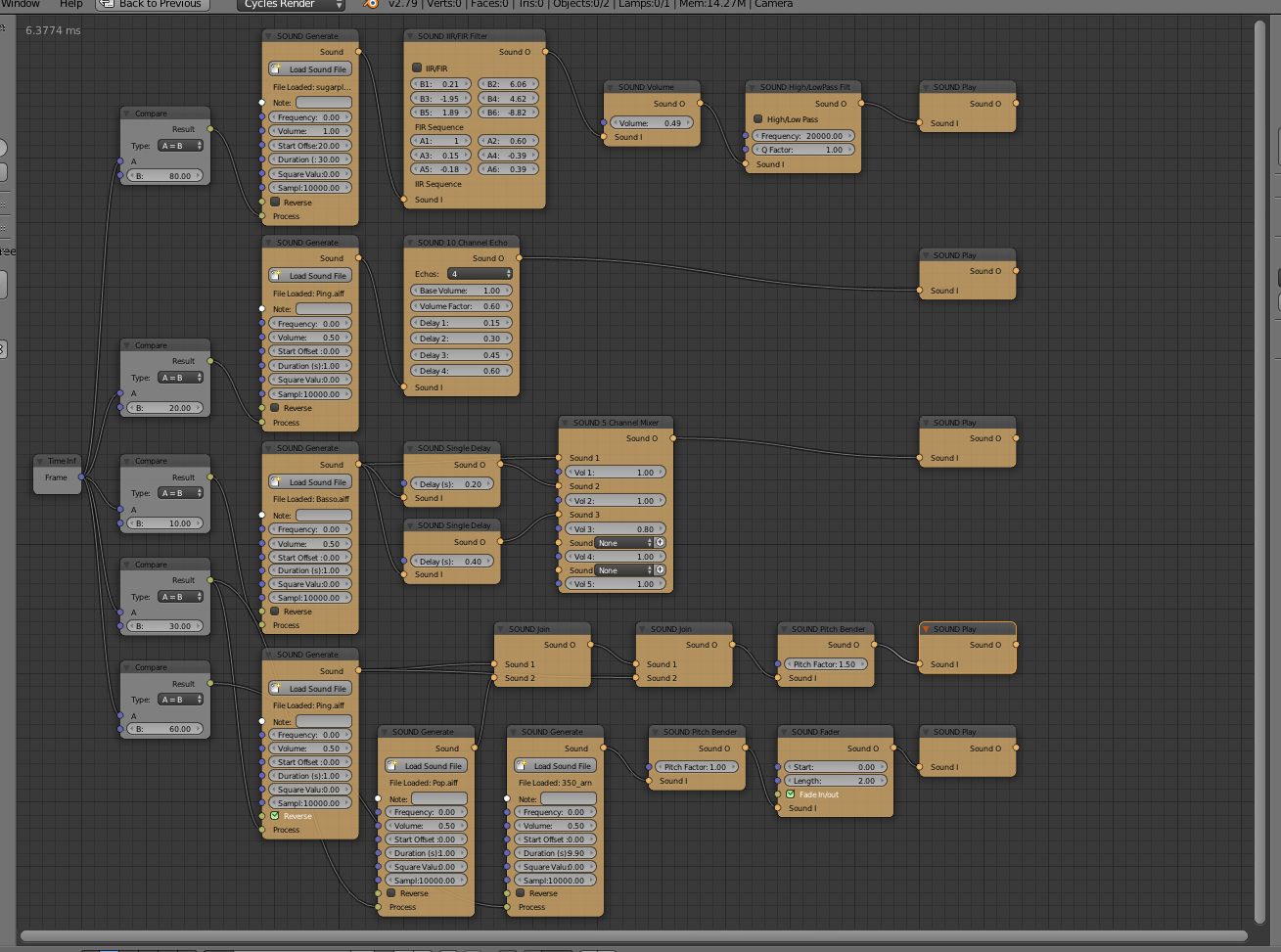Click the Delay (s) 0.20 field

tap(452, 484)
